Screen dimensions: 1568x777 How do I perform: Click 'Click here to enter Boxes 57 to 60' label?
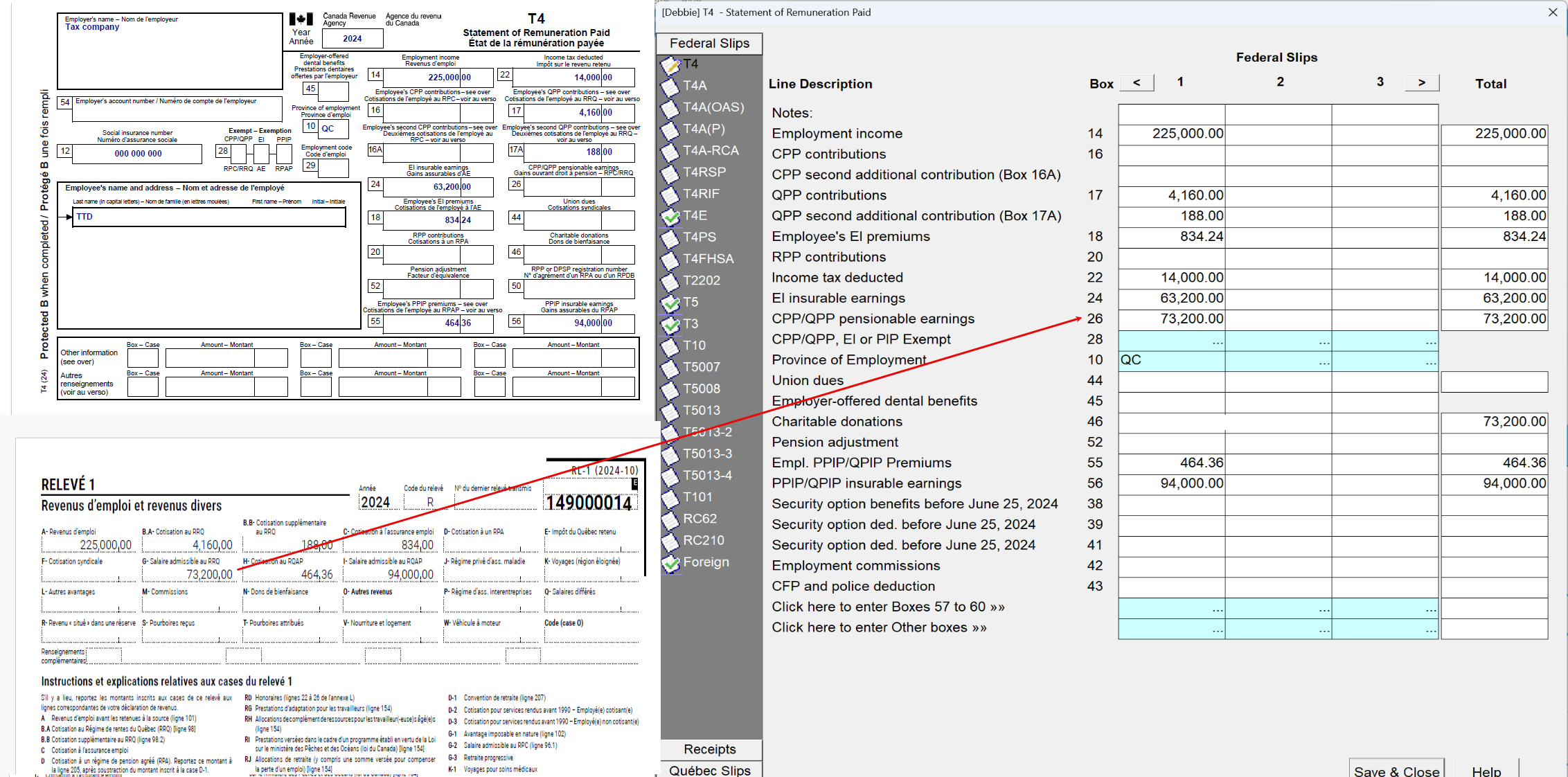click(888, 607)
